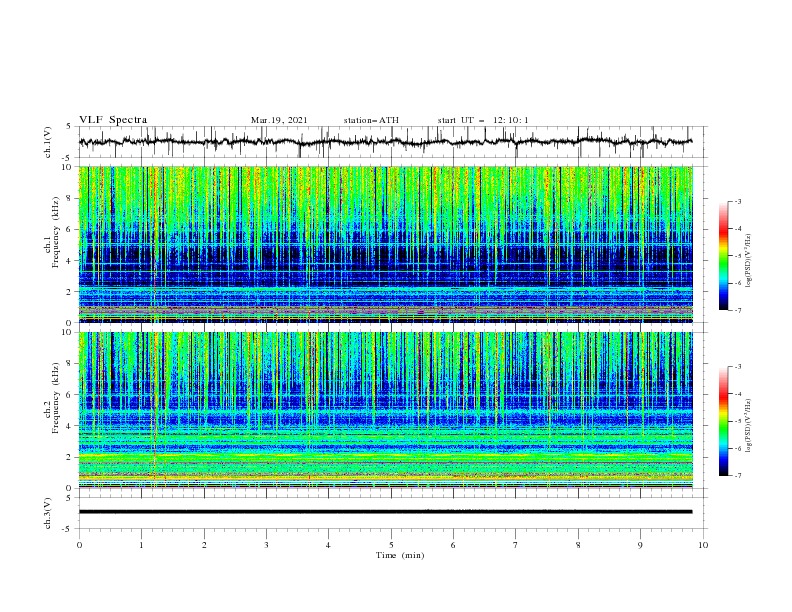This screenshot has height=612, width=792.
Task: Click the ch.2 "Frequency (kHz)" axis label
Action: [x=55, y=396]
